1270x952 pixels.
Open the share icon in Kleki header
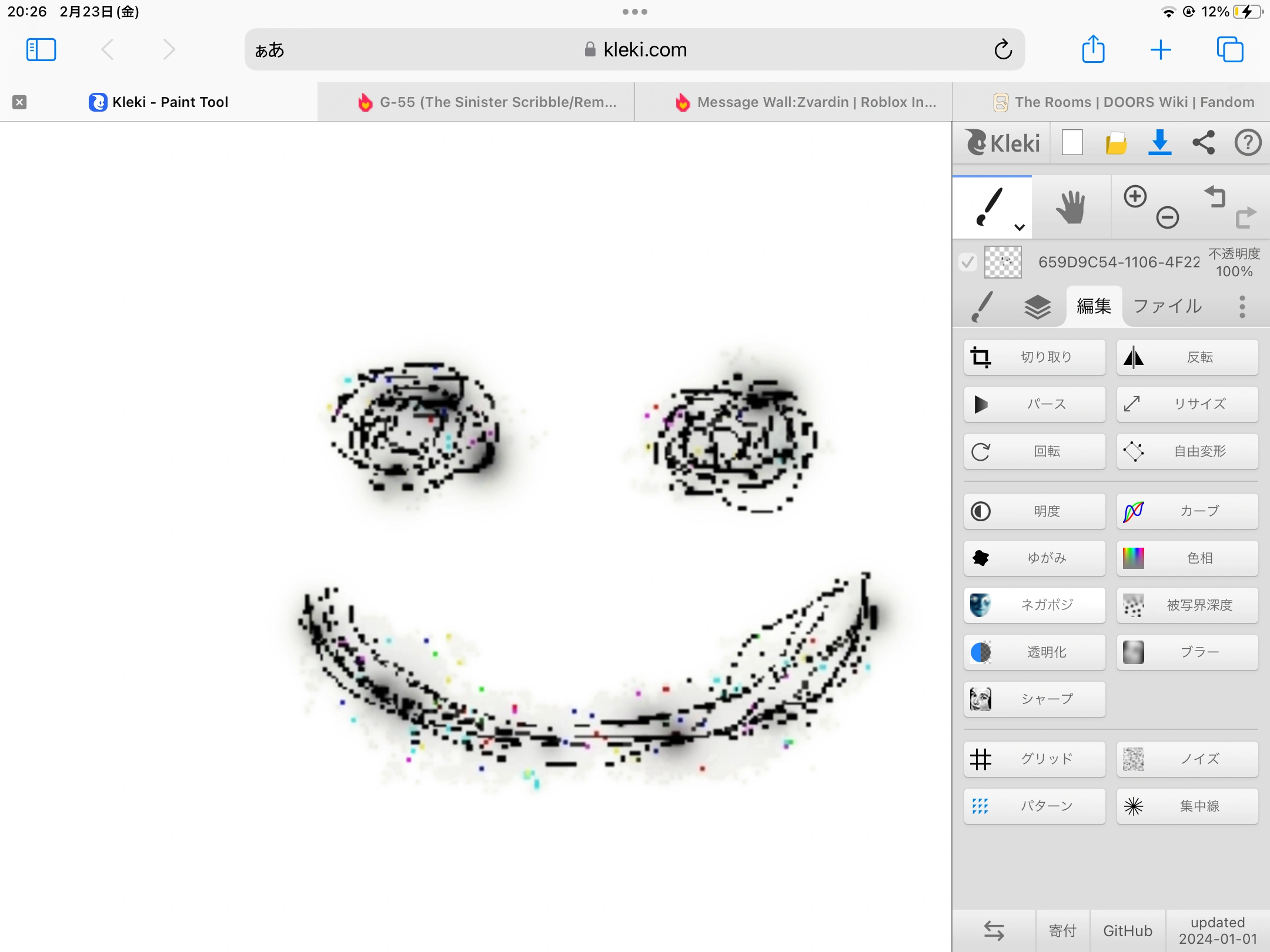coord(1204,143)
